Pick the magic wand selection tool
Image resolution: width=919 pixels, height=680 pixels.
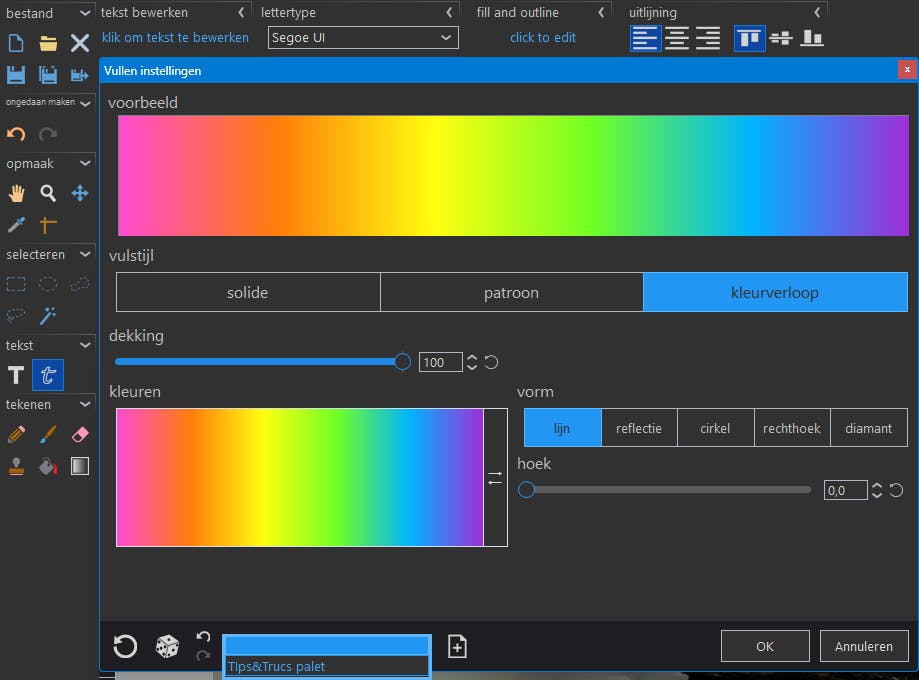(48, 316)
